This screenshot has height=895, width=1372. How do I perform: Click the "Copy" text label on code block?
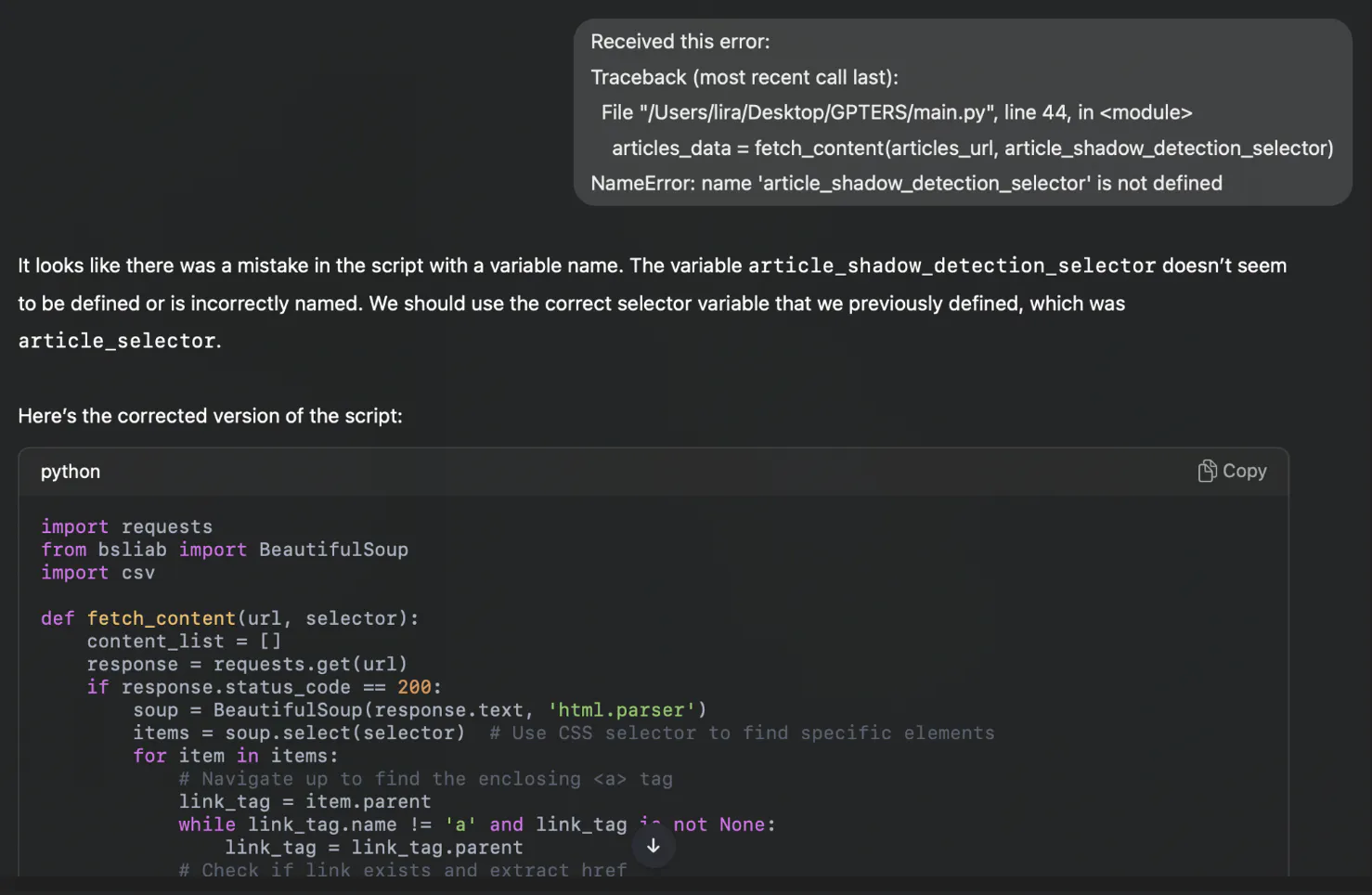(1244, 472)
